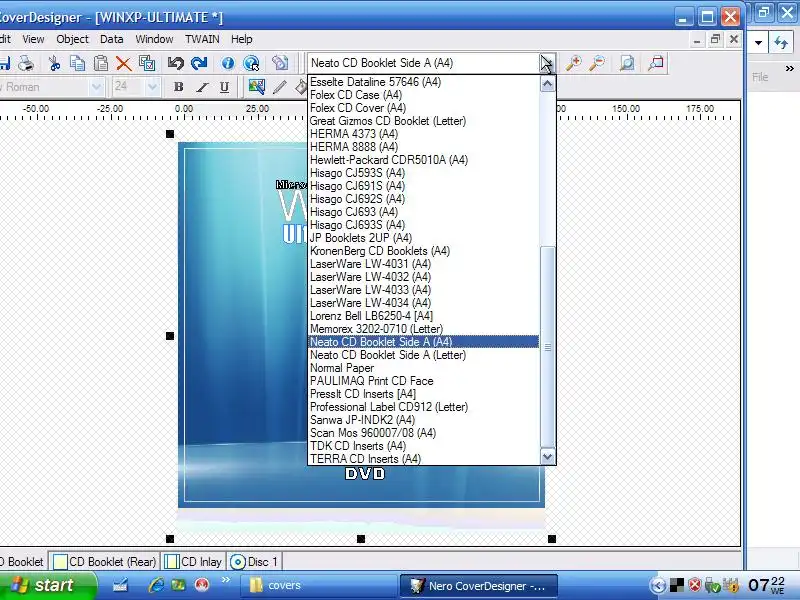
Task: Click the Zoom to Selection rectangle icon
Action: (656, 63)
